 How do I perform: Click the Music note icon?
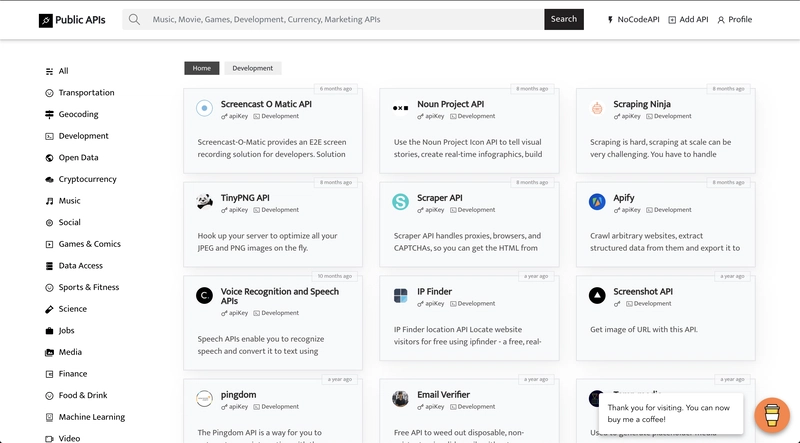(49, 201)
